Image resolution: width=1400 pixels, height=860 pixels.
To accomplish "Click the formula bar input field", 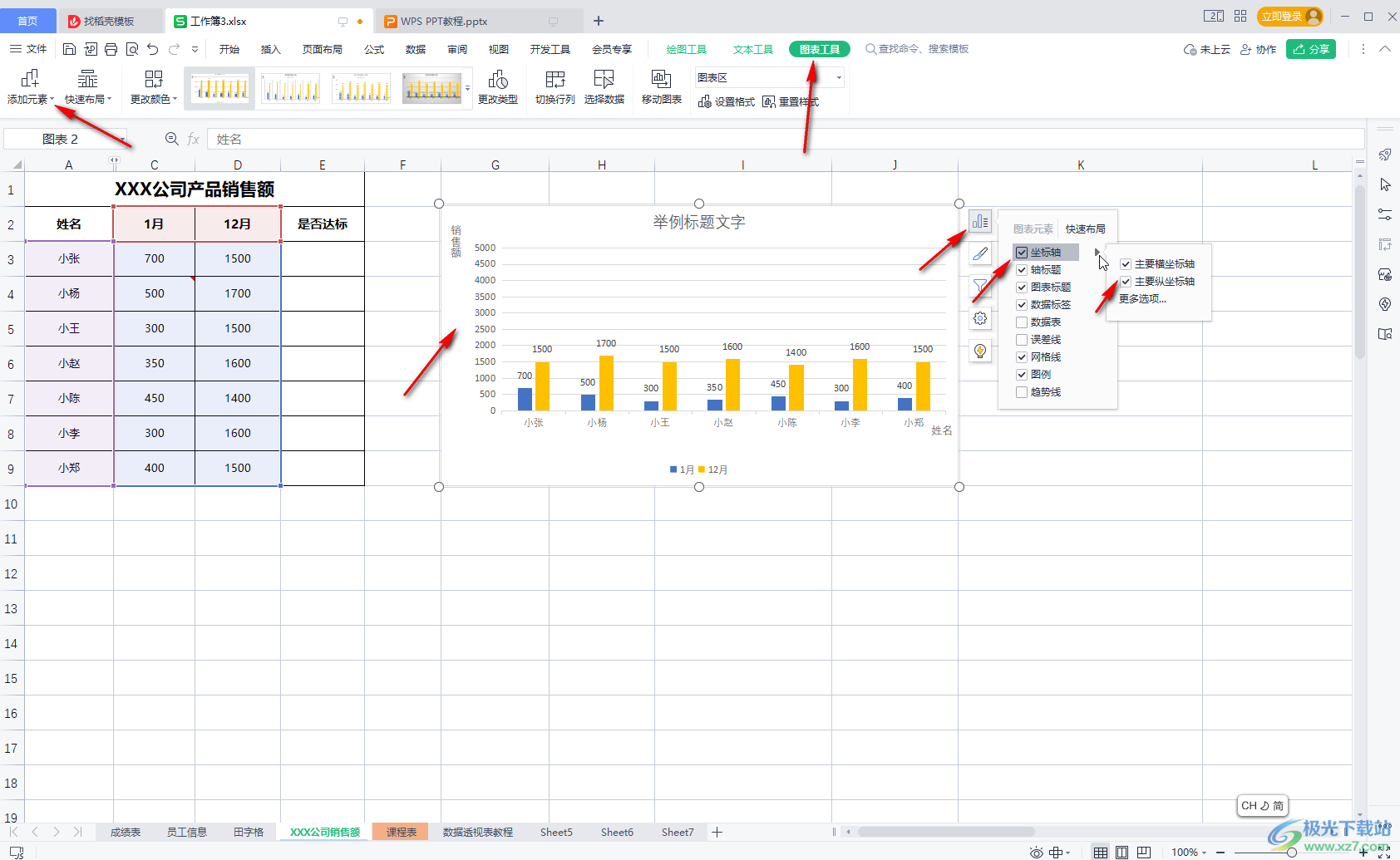I will [x=785, y=139].
